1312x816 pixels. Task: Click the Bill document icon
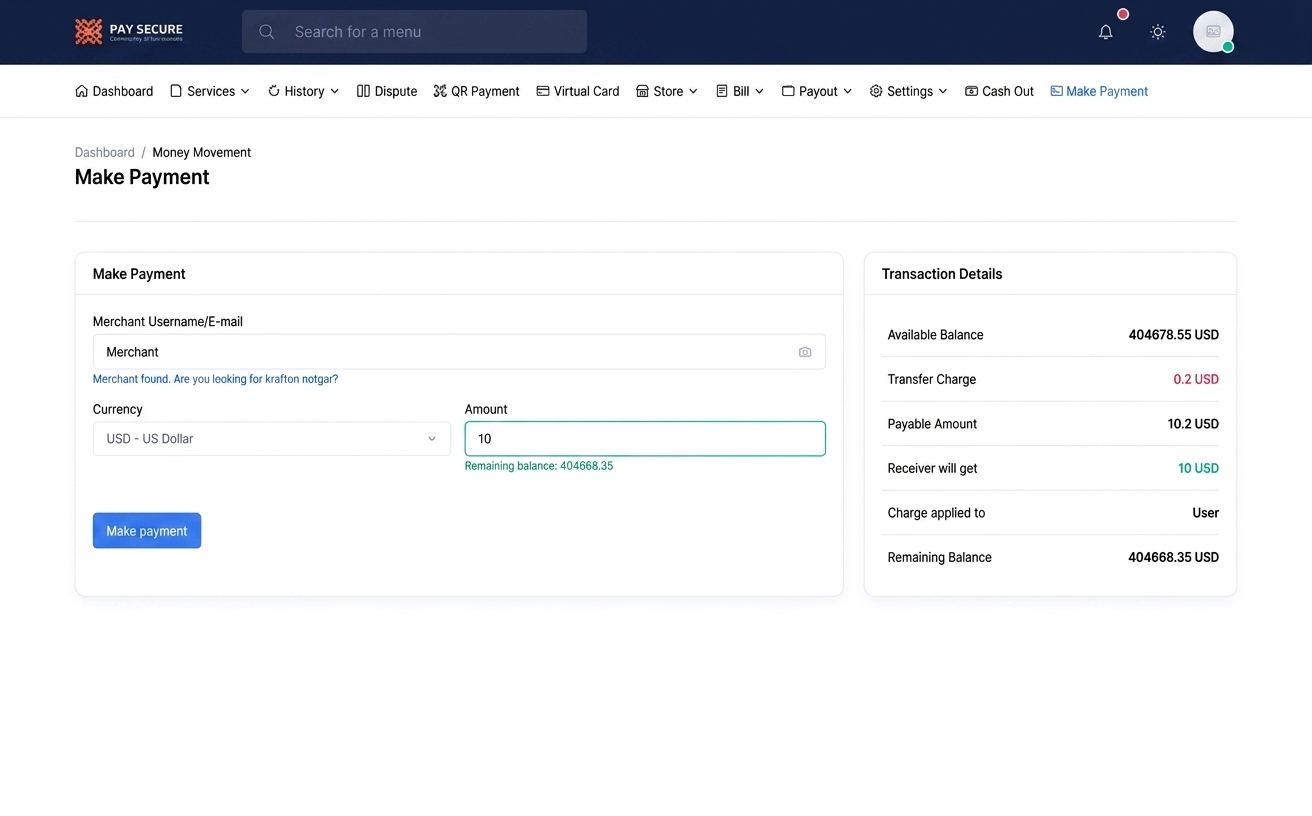tap(722, 91)
